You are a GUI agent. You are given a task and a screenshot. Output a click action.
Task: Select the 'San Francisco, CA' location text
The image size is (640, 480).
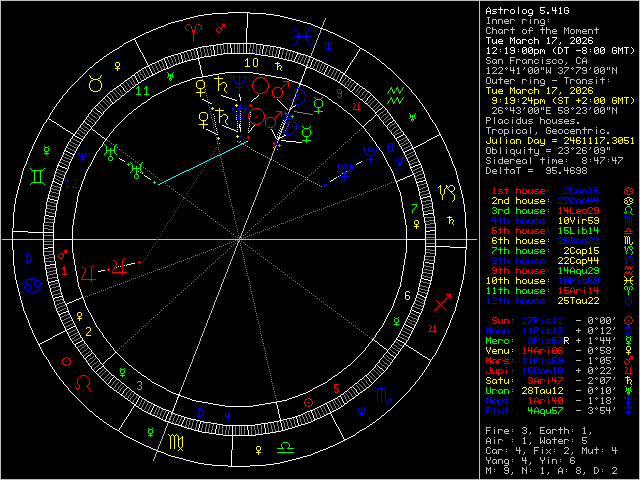point(531,60)
